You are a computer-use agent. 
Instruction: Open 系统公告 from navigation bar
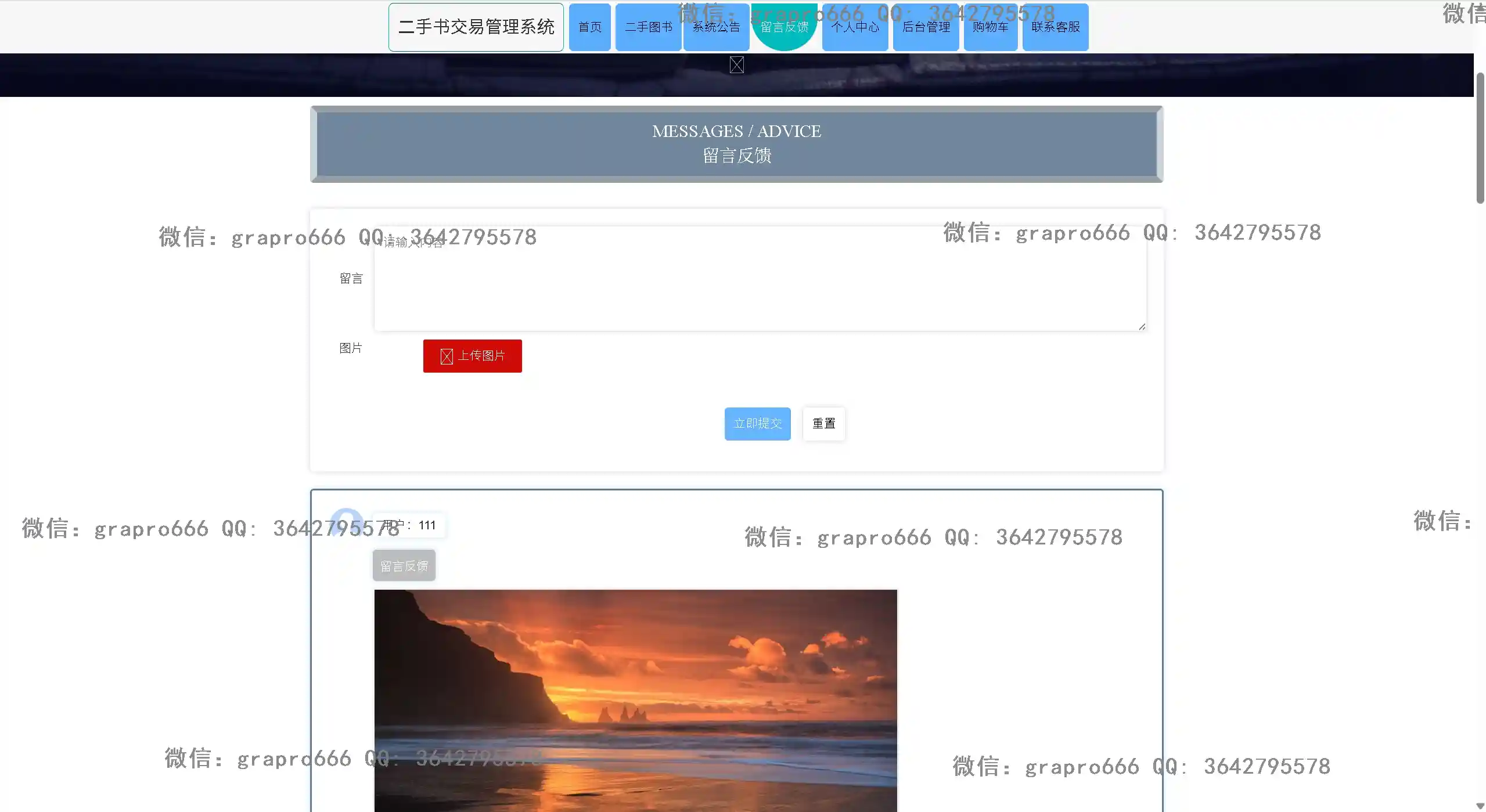(716, 27)
